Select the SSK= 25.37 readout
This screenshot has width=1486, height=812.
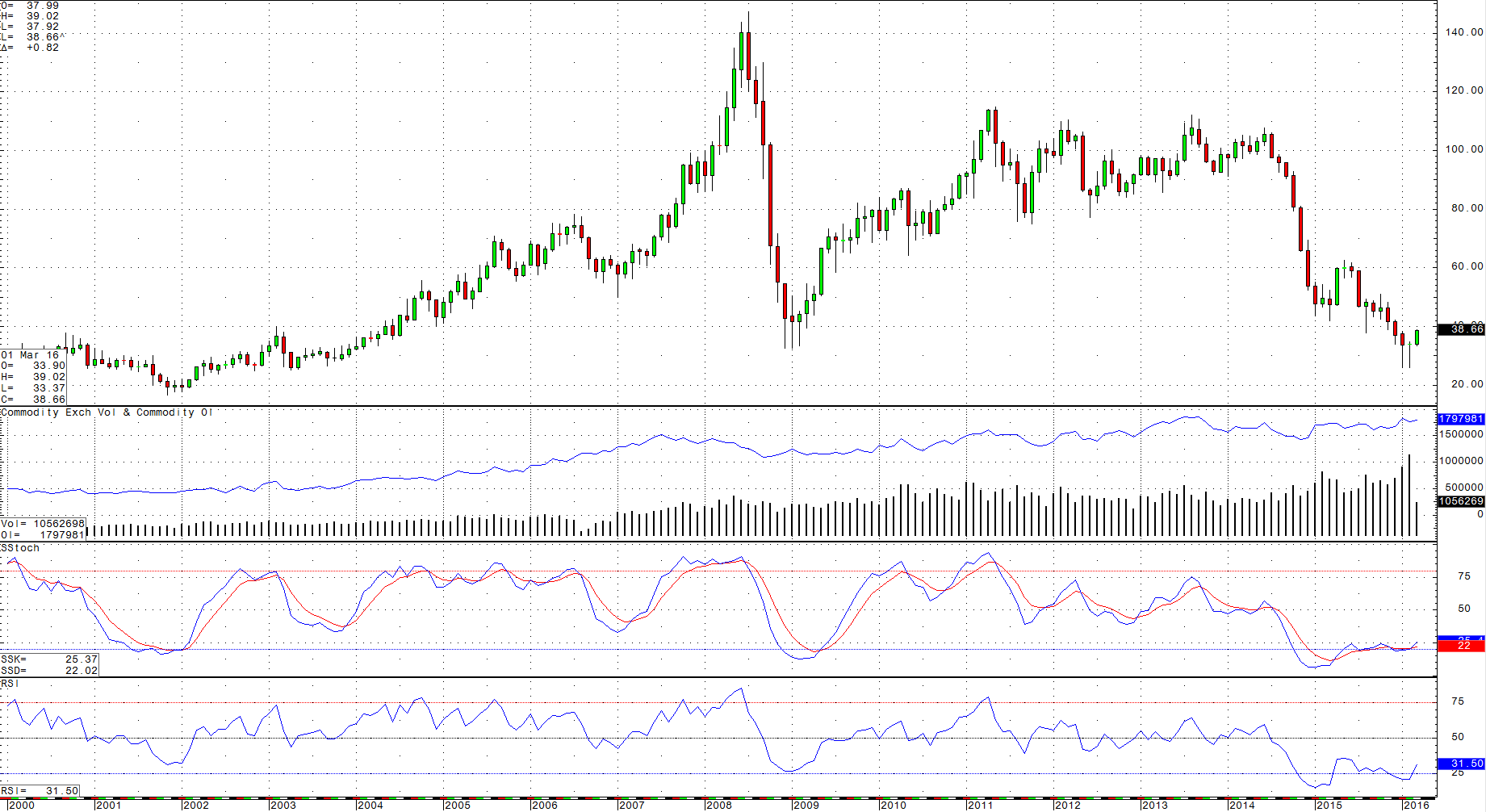coord(49,659)
